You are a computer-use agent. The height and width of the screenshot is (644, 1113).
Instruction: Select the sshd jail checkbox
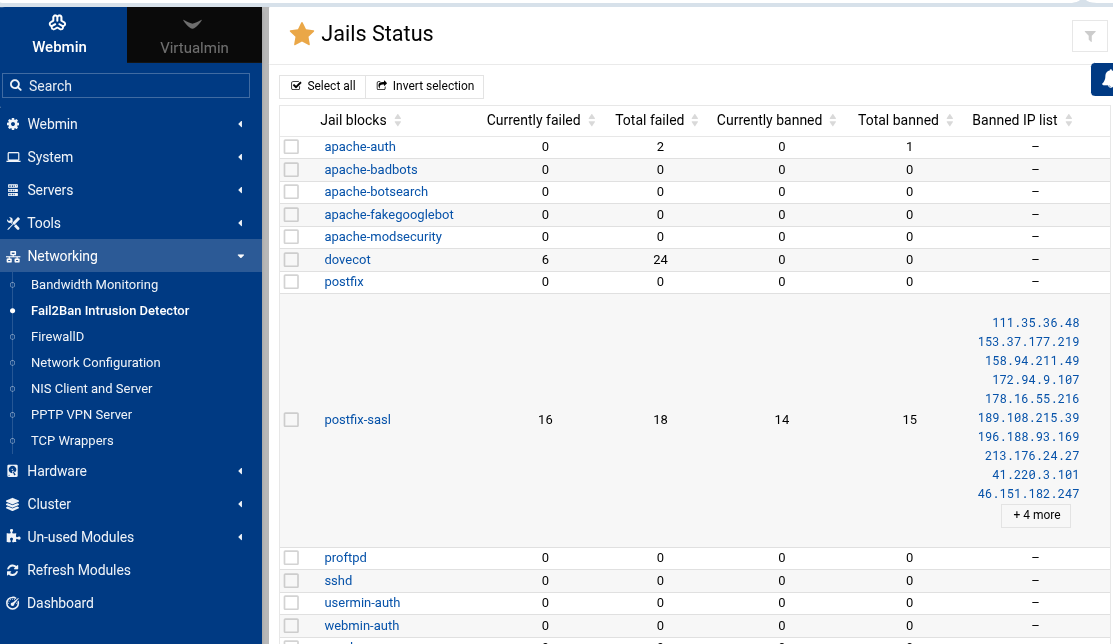[291, 581]
